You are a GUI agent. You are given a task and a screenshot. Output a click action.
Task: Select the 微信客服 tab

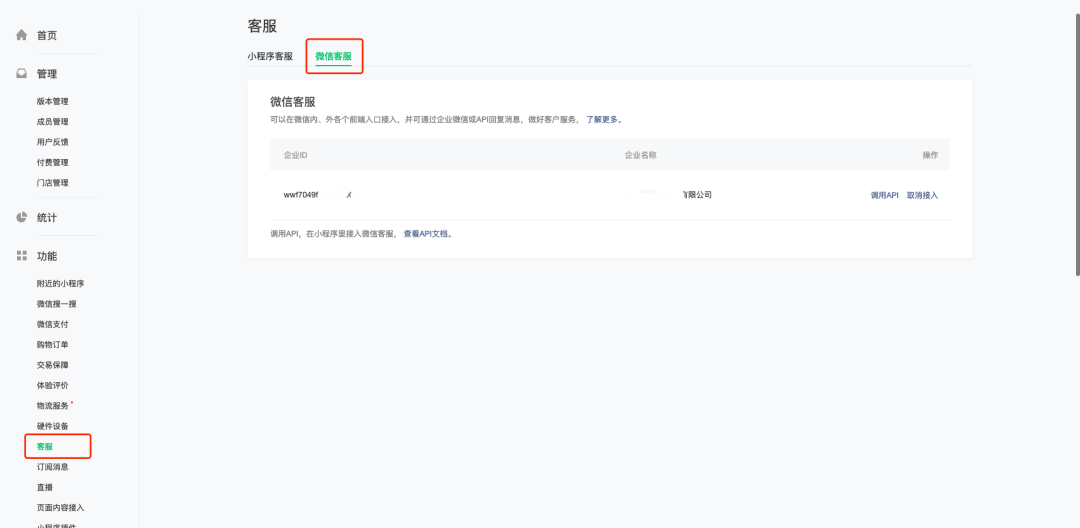333,57
